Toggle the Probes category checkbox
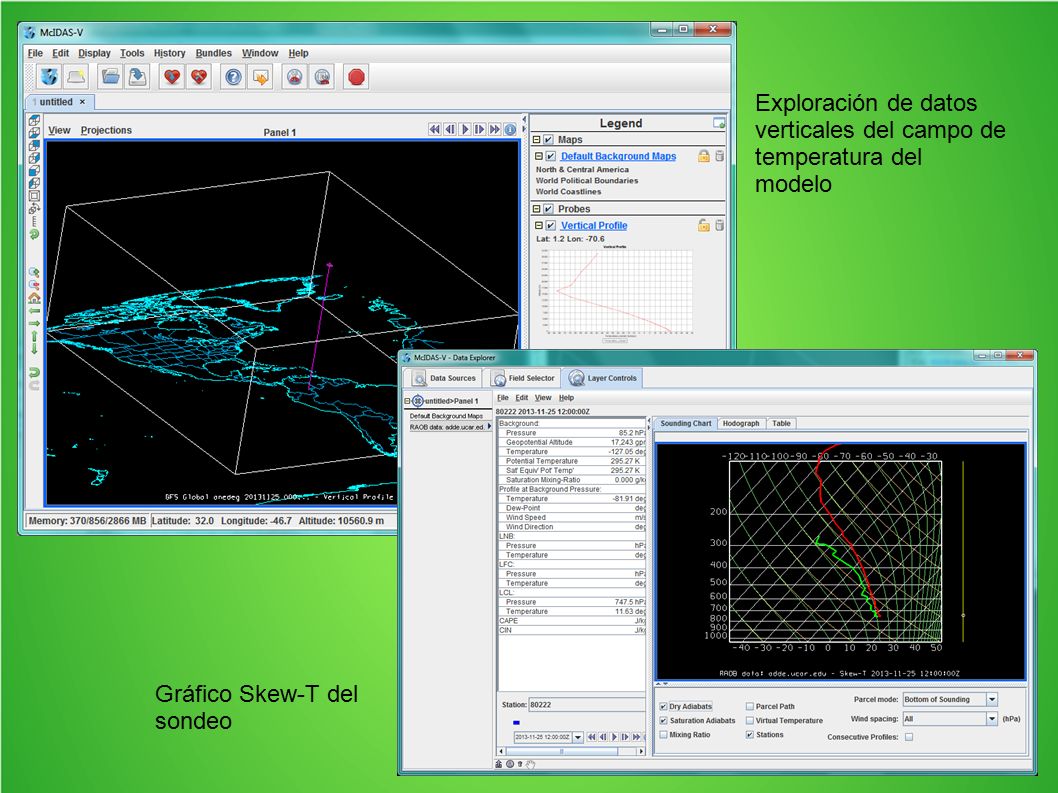This screenshot has height=793, width=1058. pyautogui.click(x=549, y=209)
